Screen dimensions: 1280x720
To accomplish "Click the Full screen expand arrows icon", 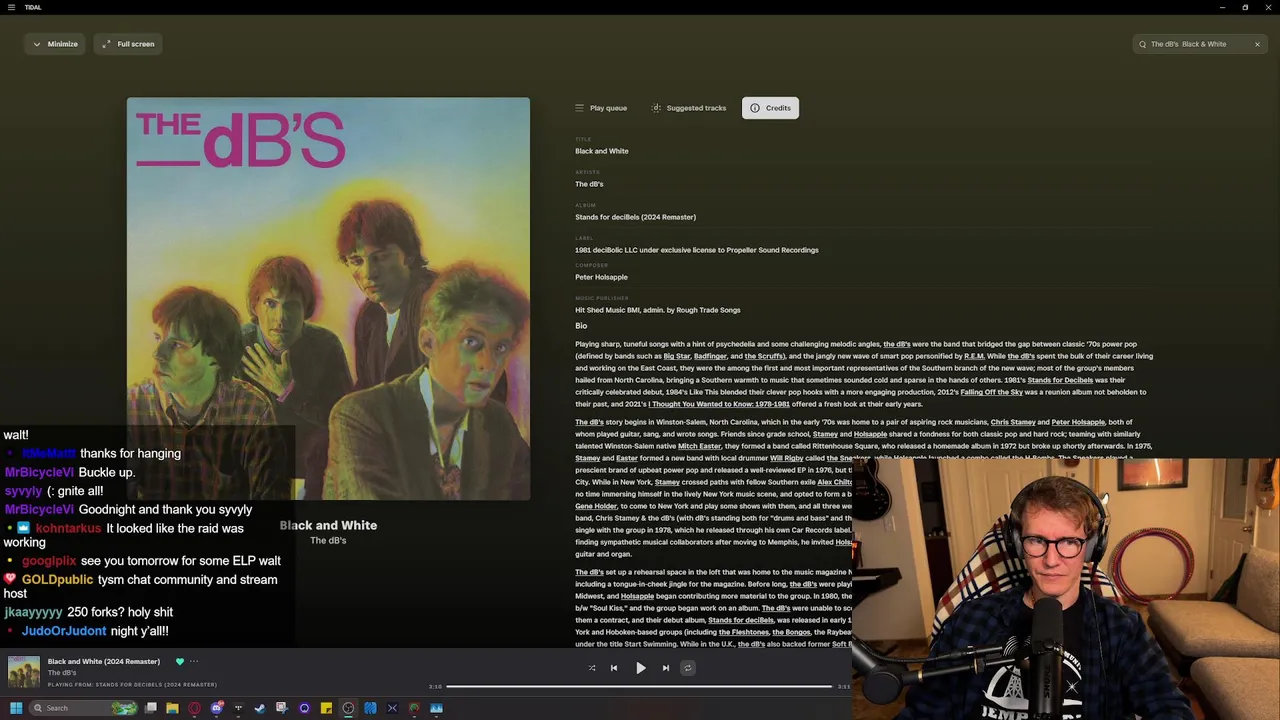I will (106, 44).
